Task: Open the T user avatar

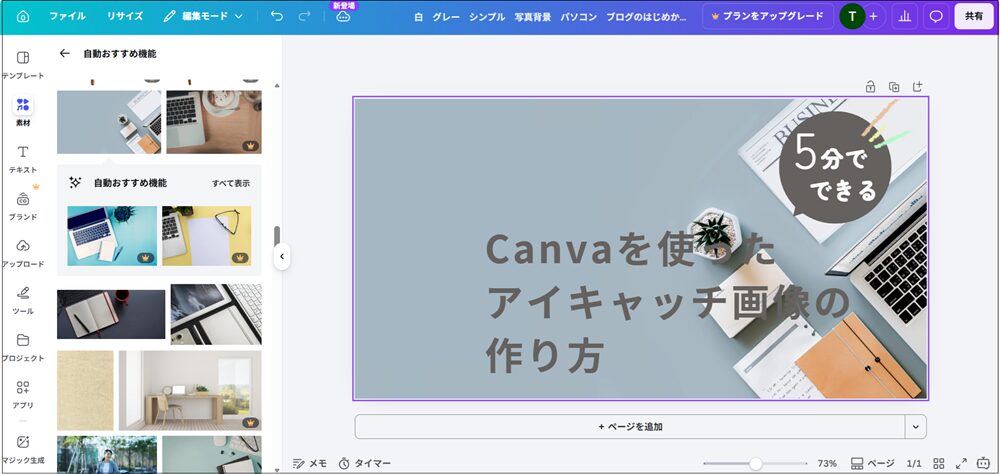Action: tap(852, 17)
